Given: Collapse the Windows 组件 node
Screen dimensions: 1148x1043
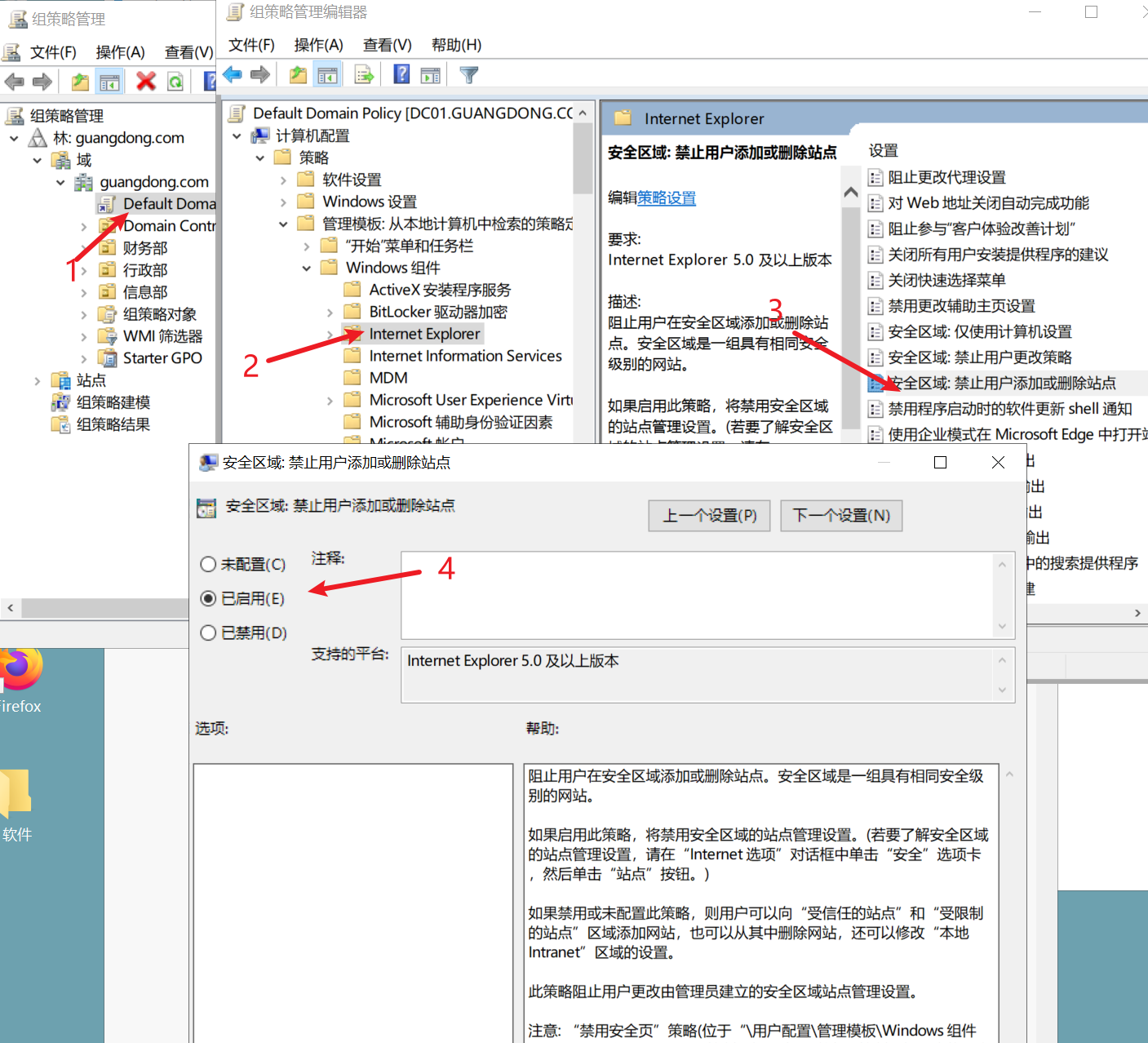Looking at the screenshot, I should point(307,268).
